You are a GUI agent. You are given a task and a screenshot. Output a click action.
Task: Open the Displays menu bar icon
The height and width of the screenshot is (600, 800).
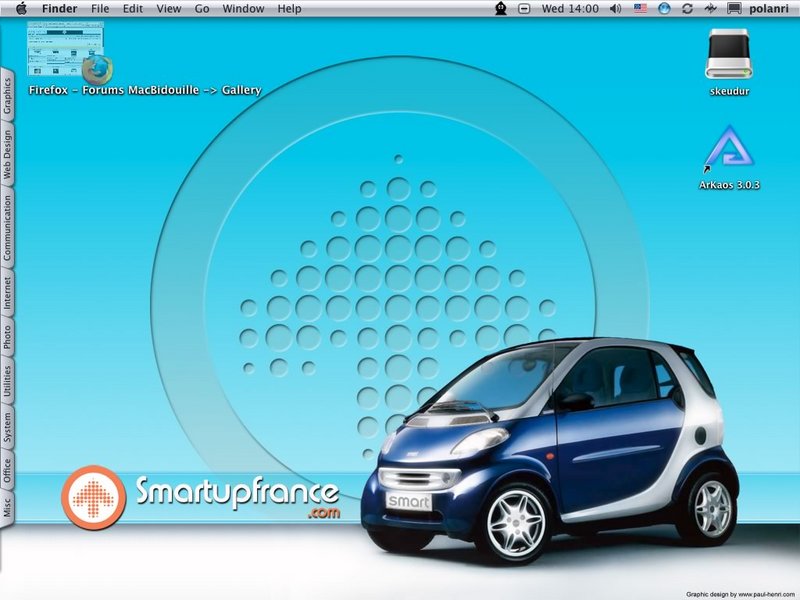pyautogui.click(x=734, y=9)
